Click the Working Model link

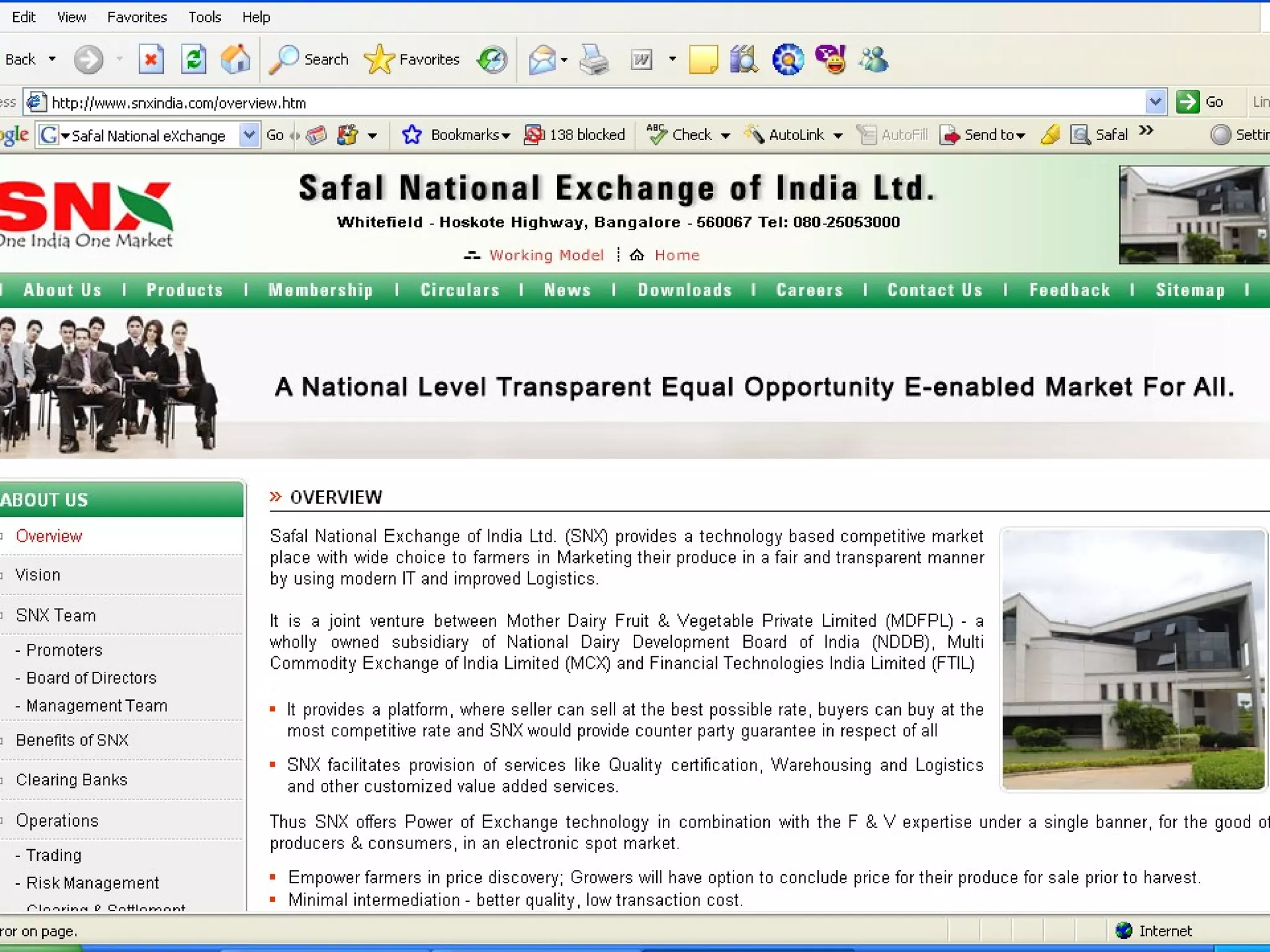pyautogui.click(x=546, y=255)
